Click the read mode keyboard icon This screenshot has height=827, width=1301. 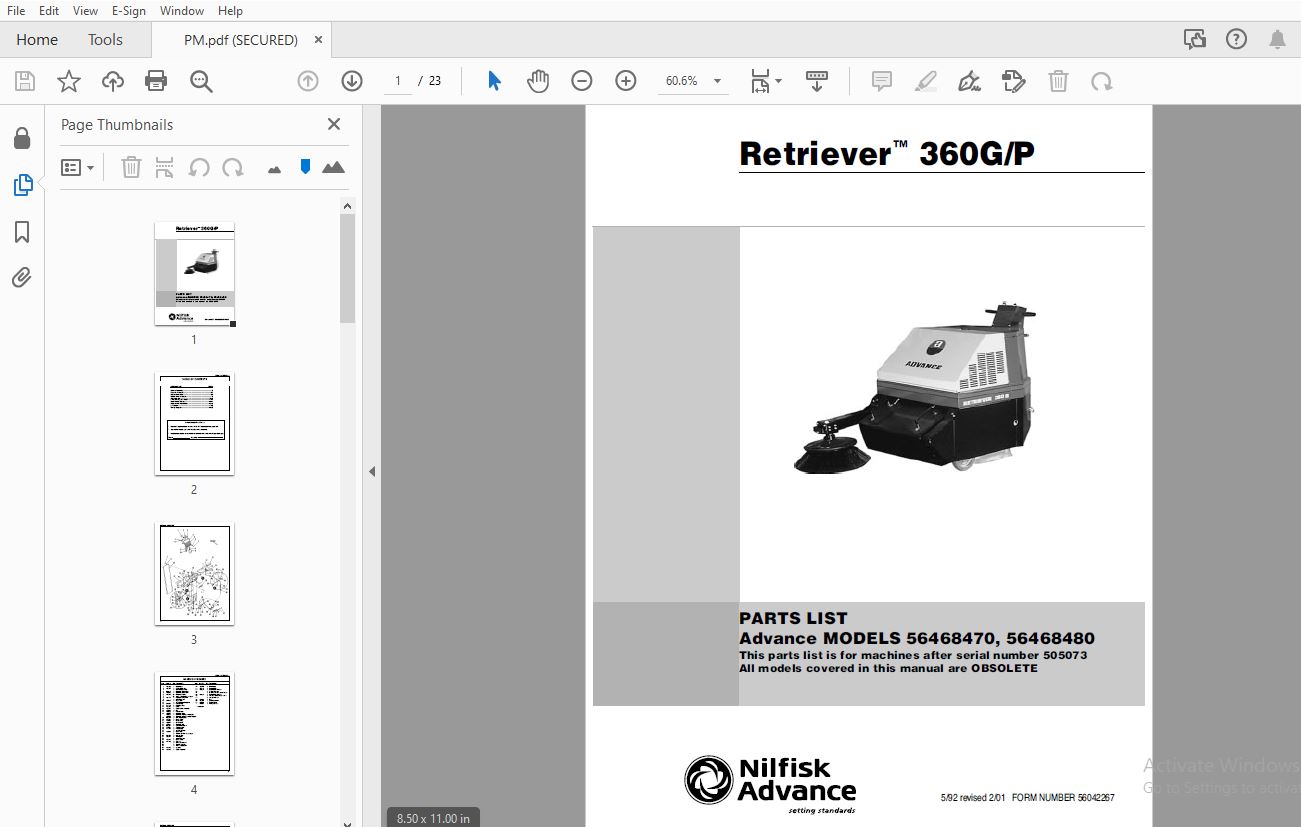tap(817, 81)
